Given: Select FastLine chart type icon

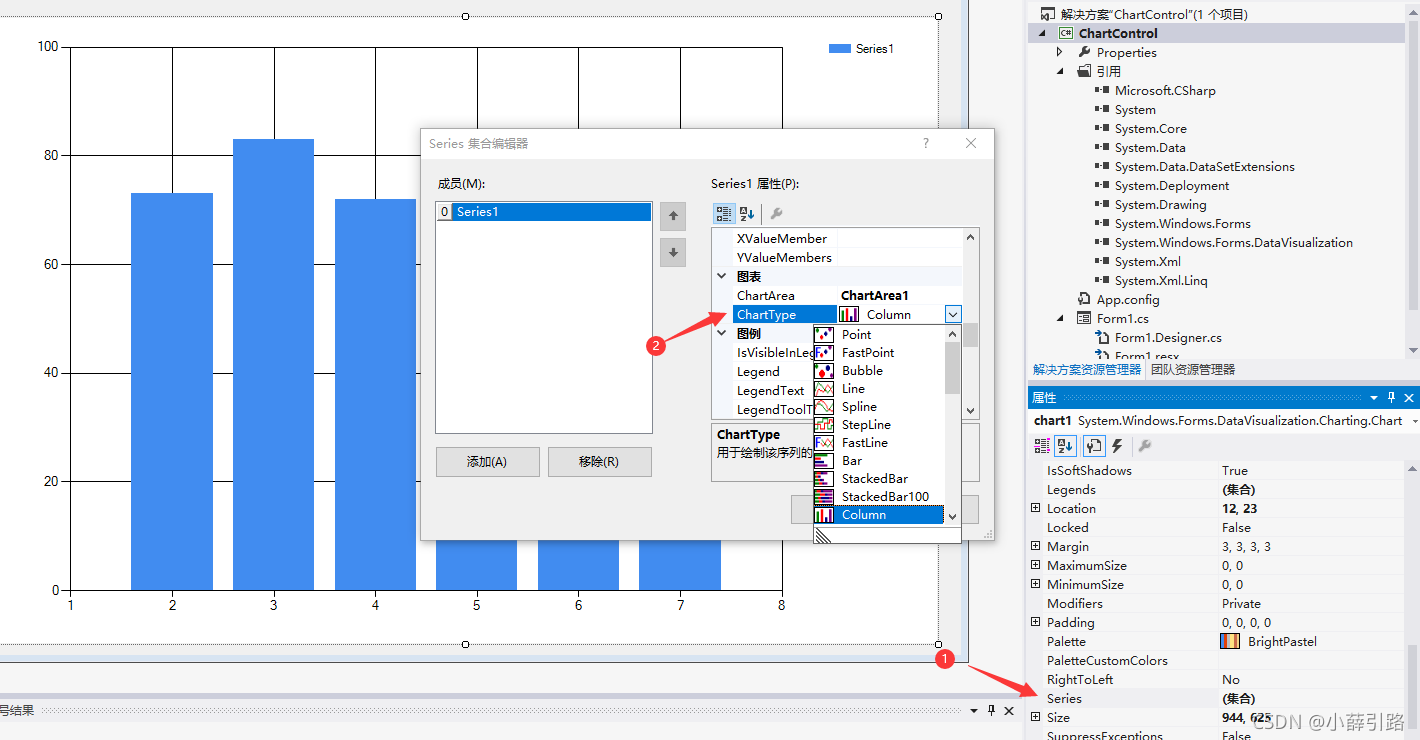Looking at the screenshot, I should (824, 442).
